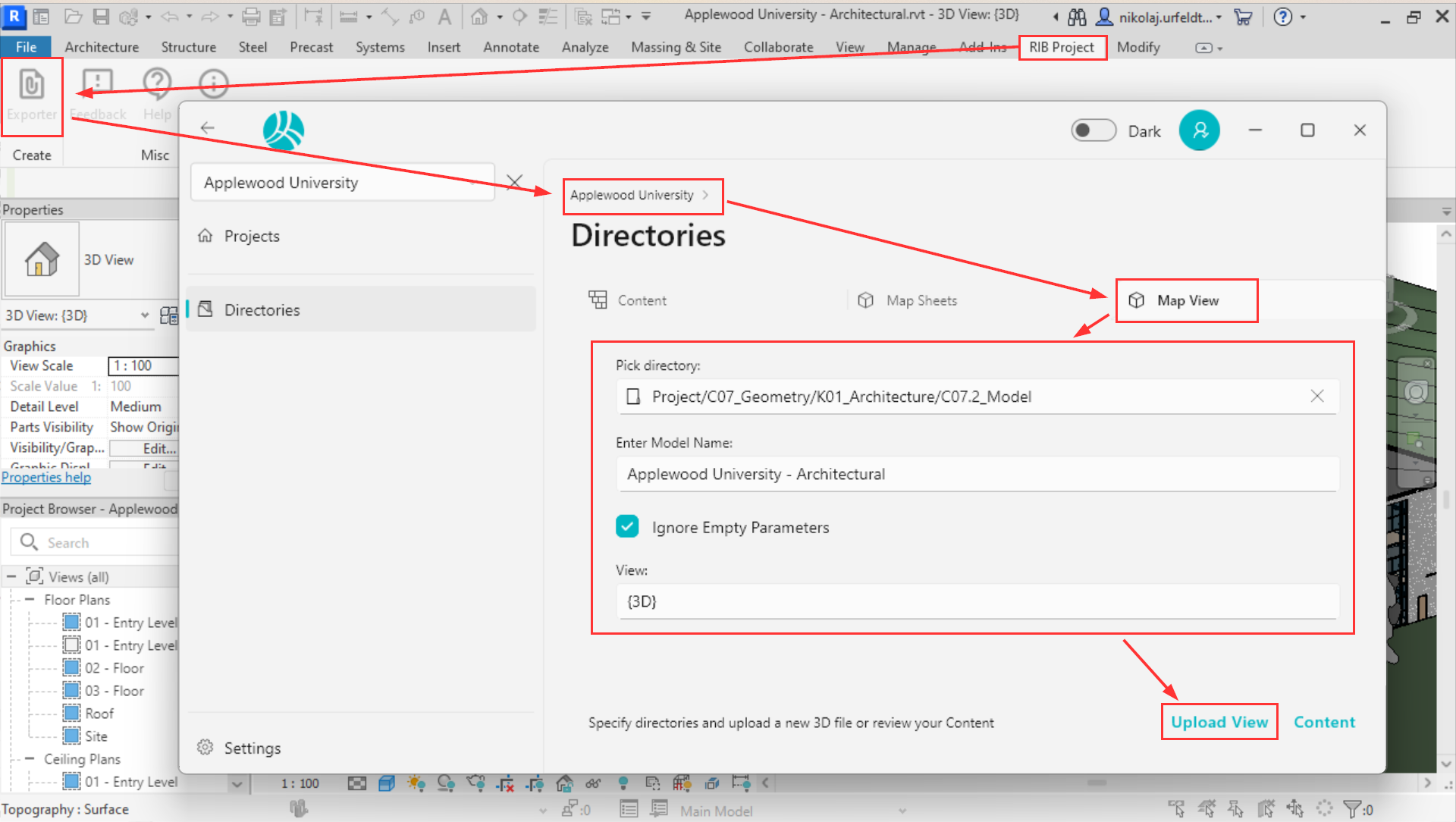1456x822 pixels.
Task: Go back with the left arrow
Action: tap(208, 128)
